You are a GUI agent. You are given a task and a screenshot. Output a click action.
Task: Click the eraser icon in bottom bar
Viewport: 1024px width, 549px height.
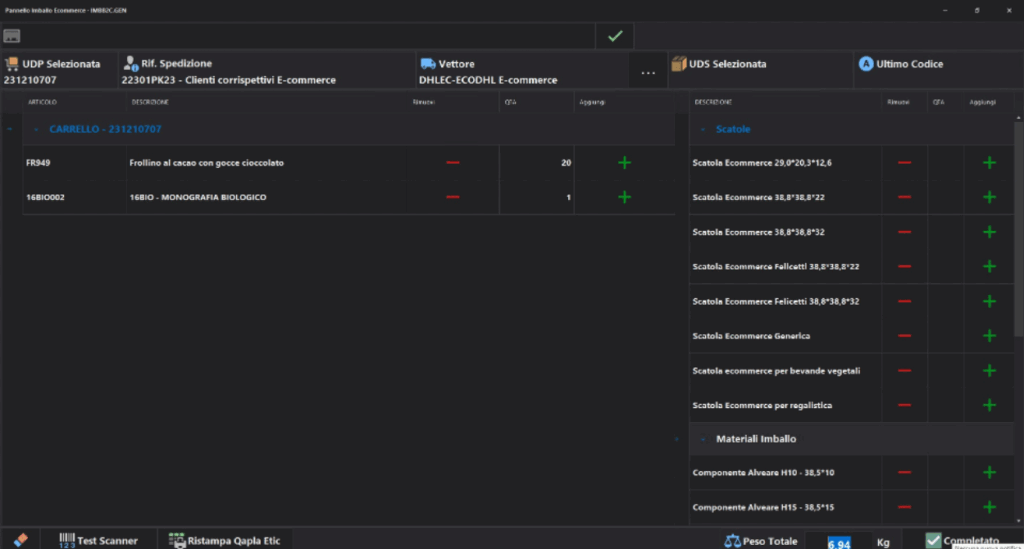pos(20,540)
